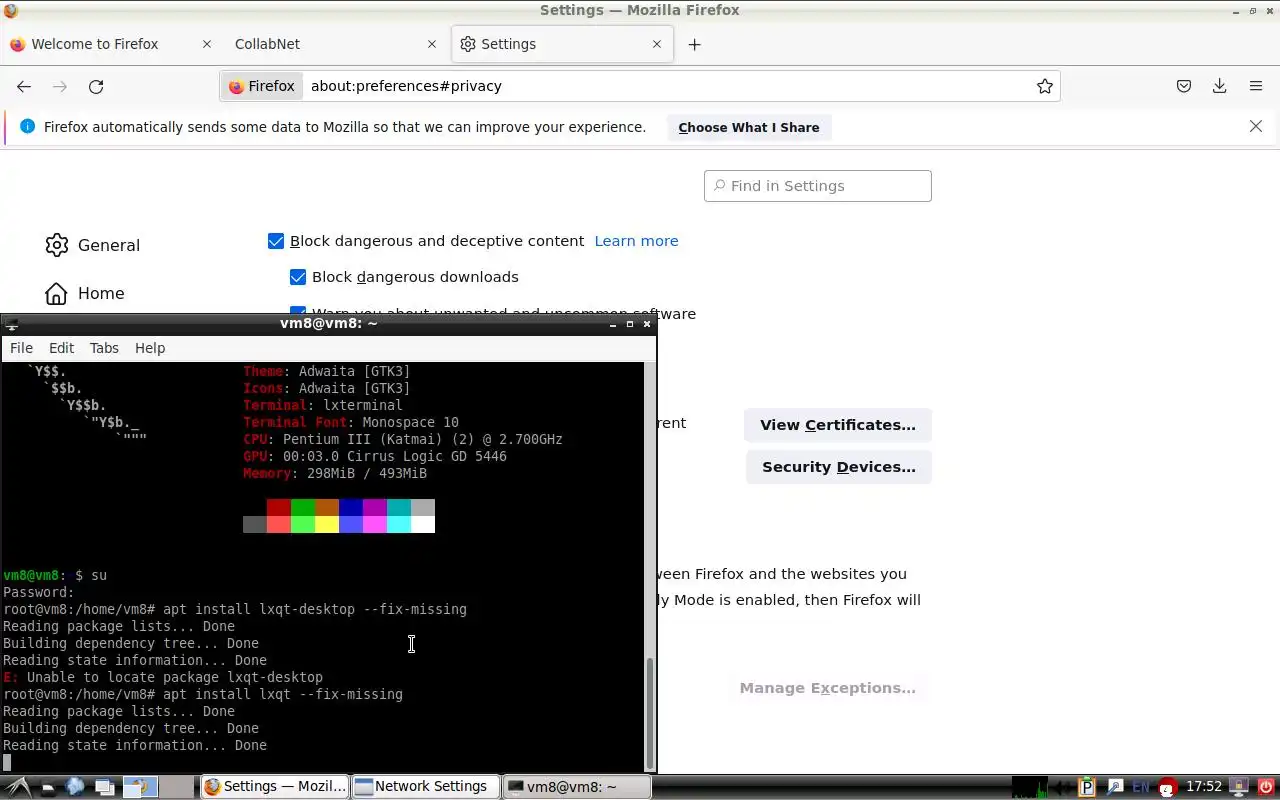The image size is (1280, 800).
Task: Click the red update notifier tray icon
Action: 1167,787
